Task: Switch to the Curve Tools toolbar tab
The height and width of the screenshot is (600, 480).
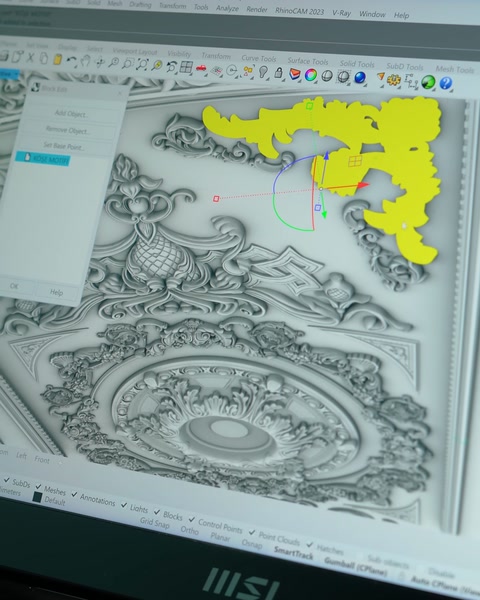Action: pos(259,59)
